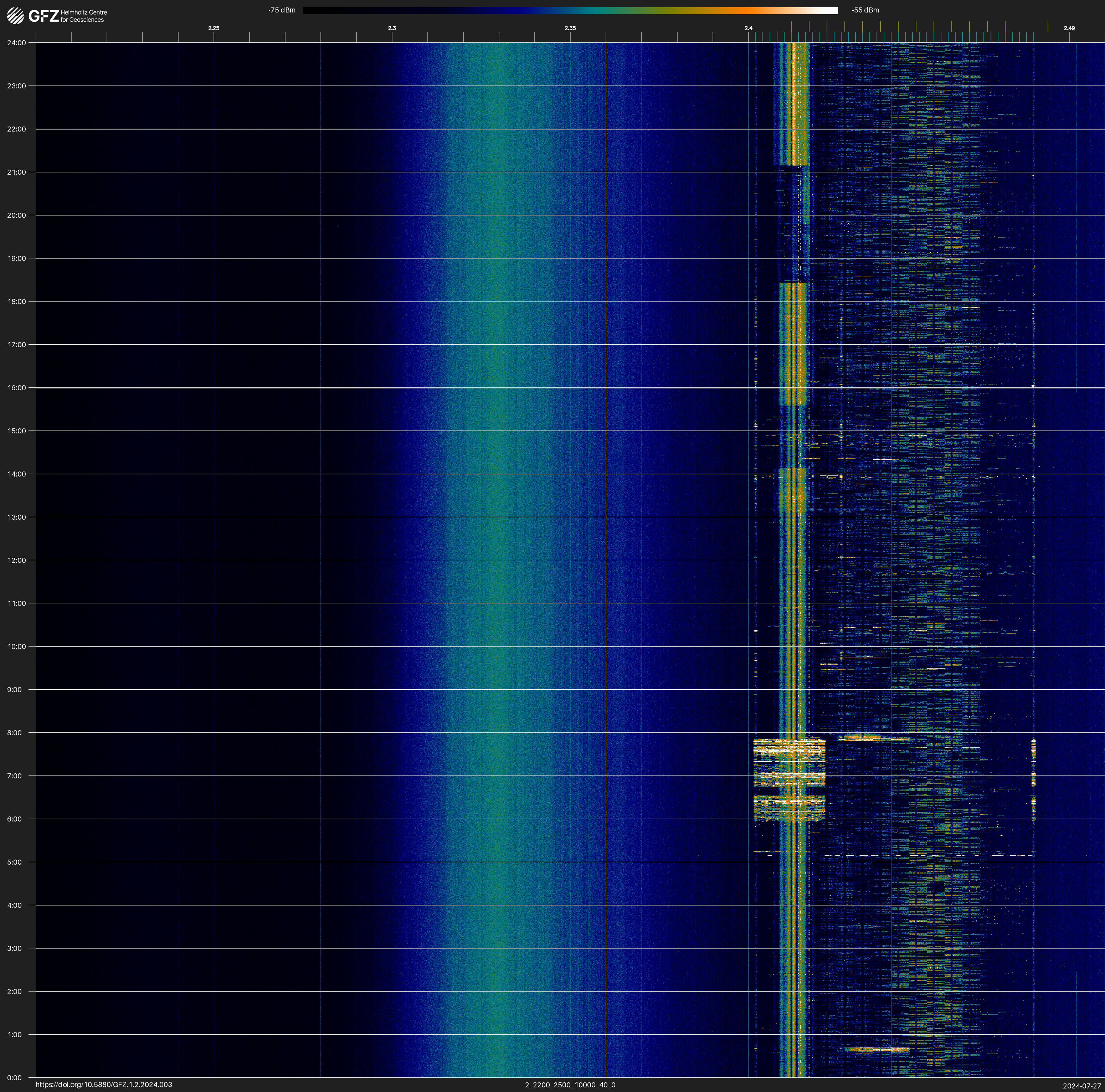Click the 2_2200_2500_10000_40_0 filename label
Screen dimensions: 1105x1092
point(570,1085)
